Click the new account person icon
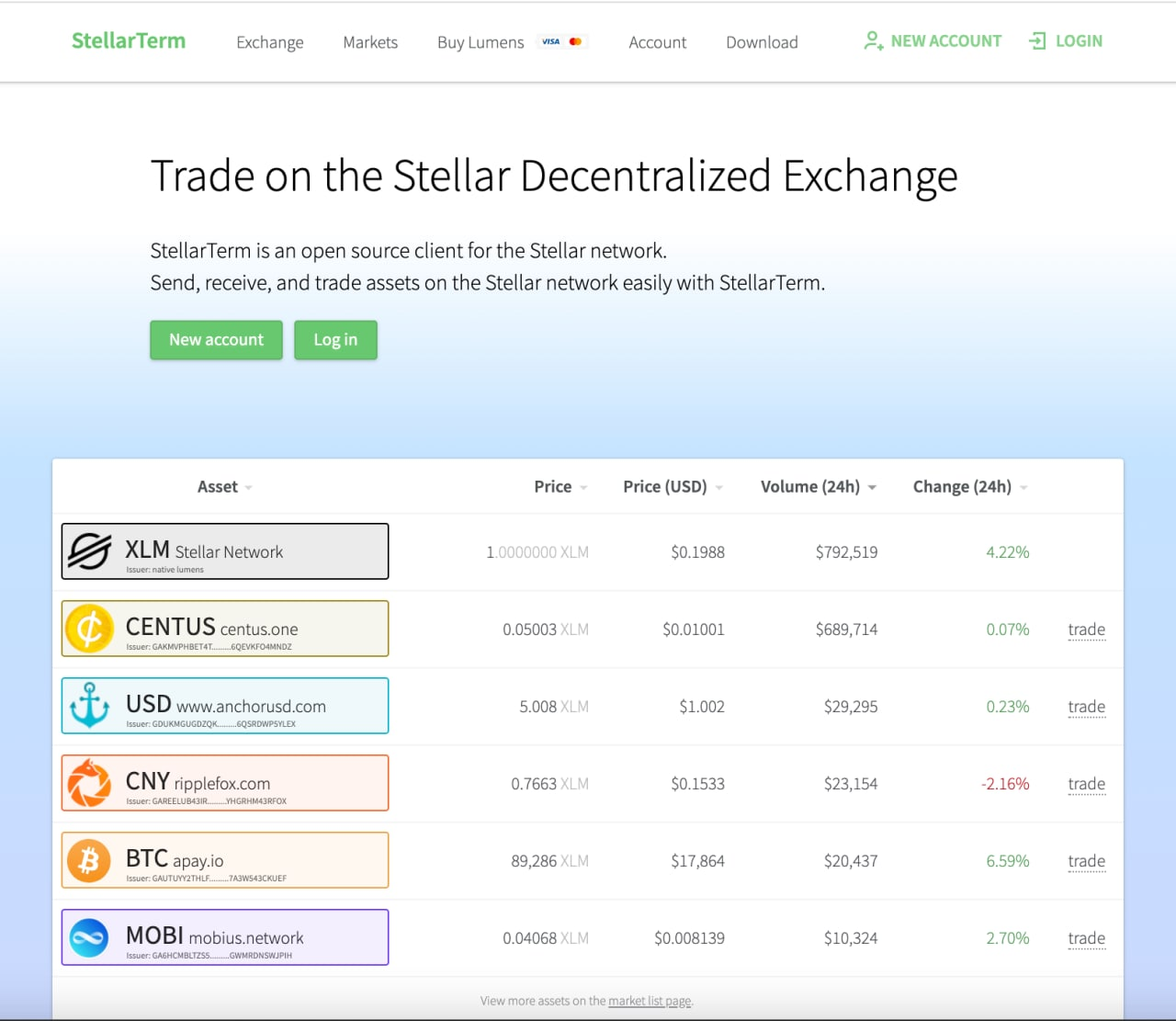The image size is (1176, 1021). tap(873, 41)
